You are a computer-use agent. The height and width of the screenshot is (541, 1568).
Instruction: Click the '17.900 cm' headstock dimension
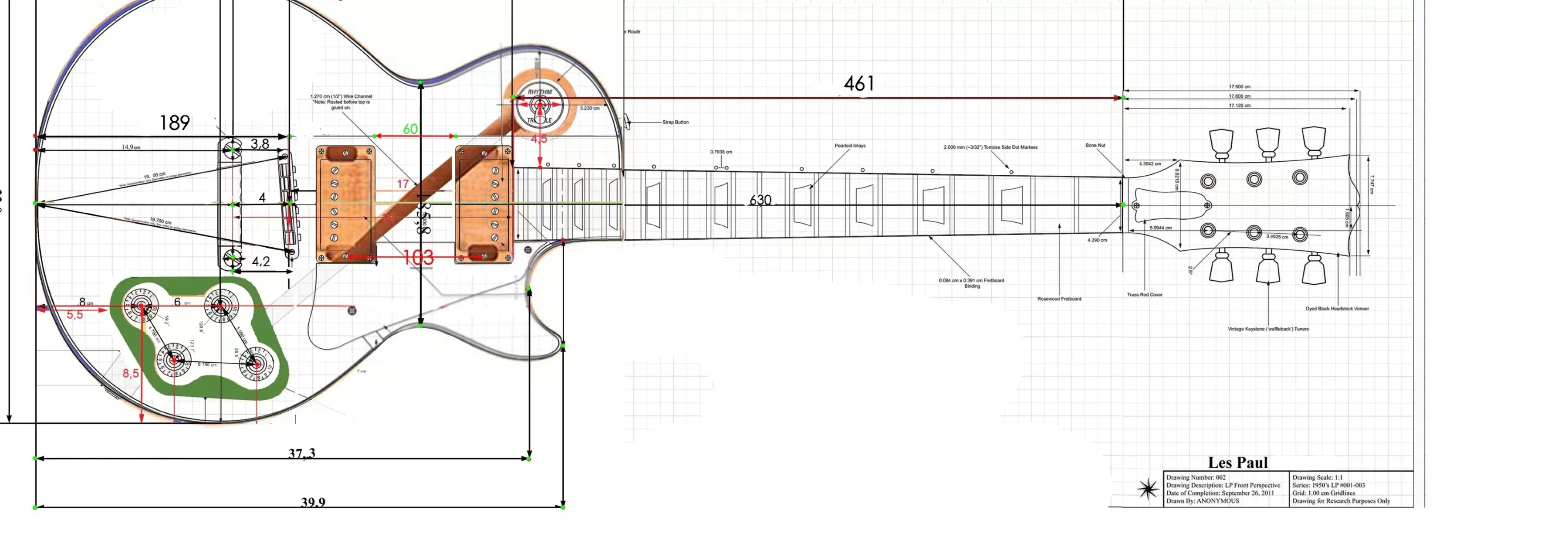1239,86
